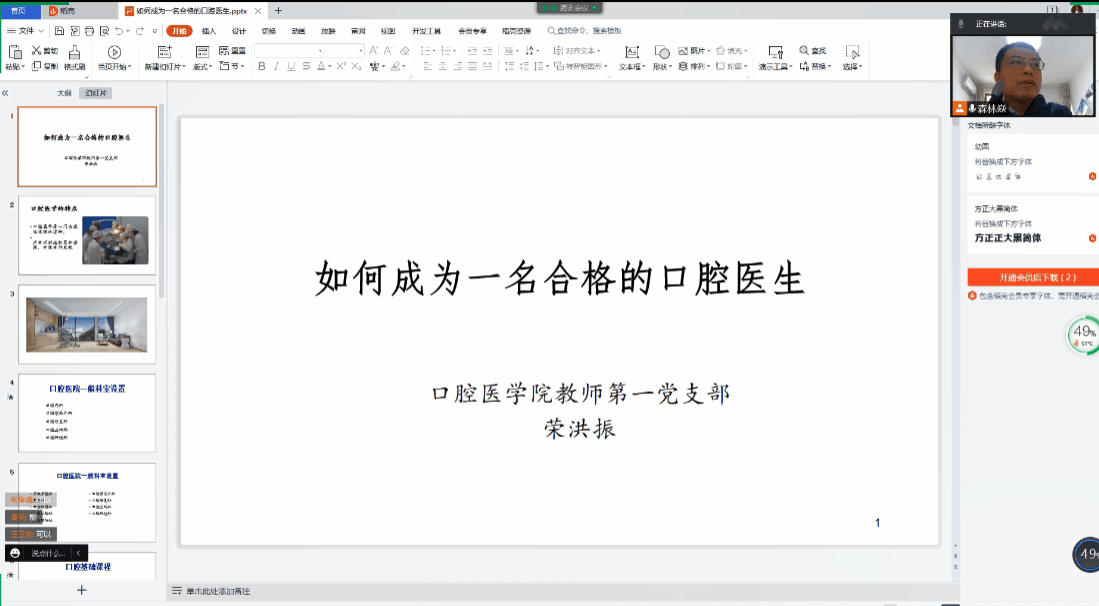
Task: Click the Find (查找) magnifier icon
Action: coord(805,50)
